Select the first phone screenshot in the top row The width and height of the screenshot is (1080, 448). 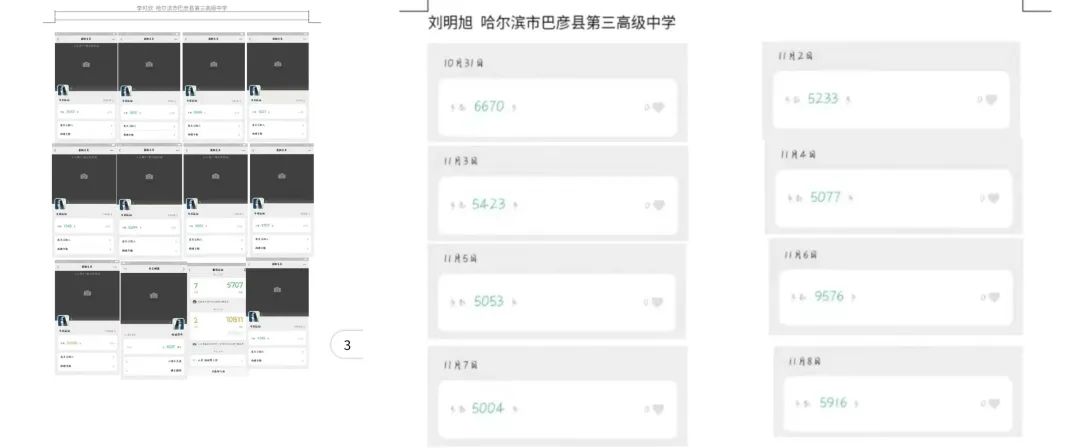(x=86, y=86)
